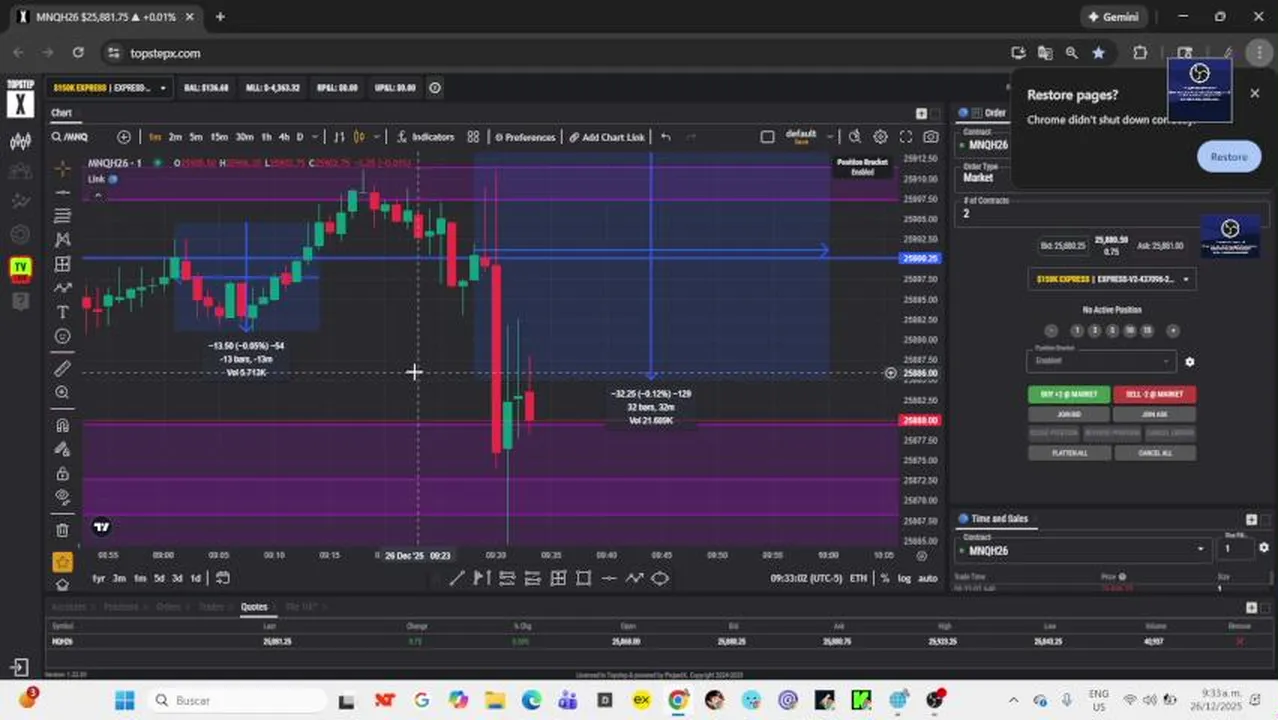The image size is (1278, 720).
Task: Activate the chart zoom-in tool
Action: click(x=62, y=393)
